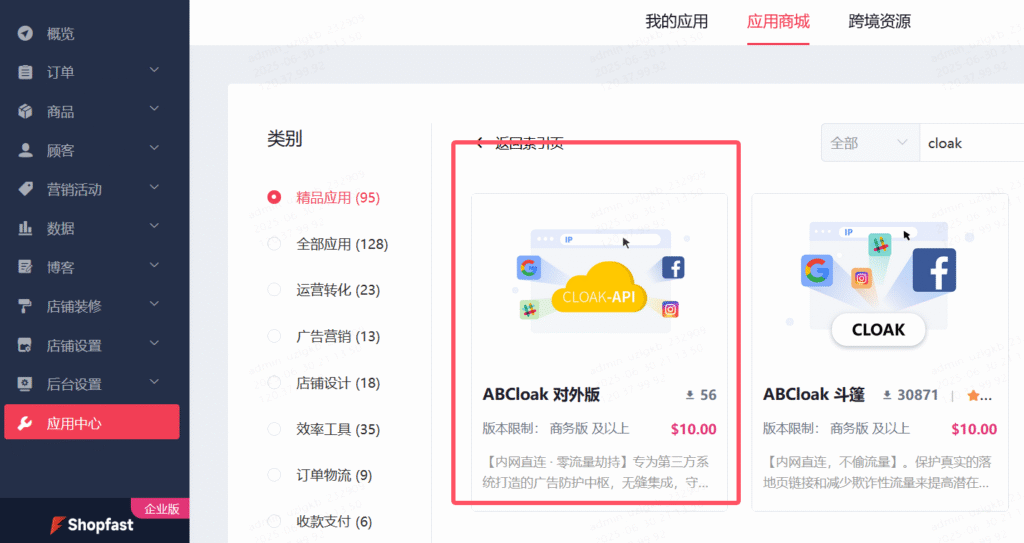Expand the 后台设置 sidebar menu chevron
The image size is (1024, 543).
pos(154,382)
